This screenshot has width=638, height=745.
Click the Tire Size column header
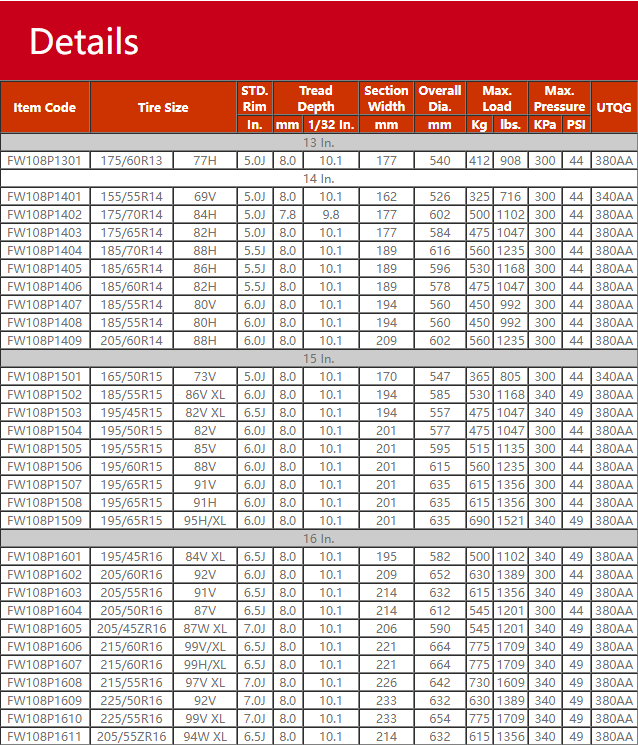(163, 107)
